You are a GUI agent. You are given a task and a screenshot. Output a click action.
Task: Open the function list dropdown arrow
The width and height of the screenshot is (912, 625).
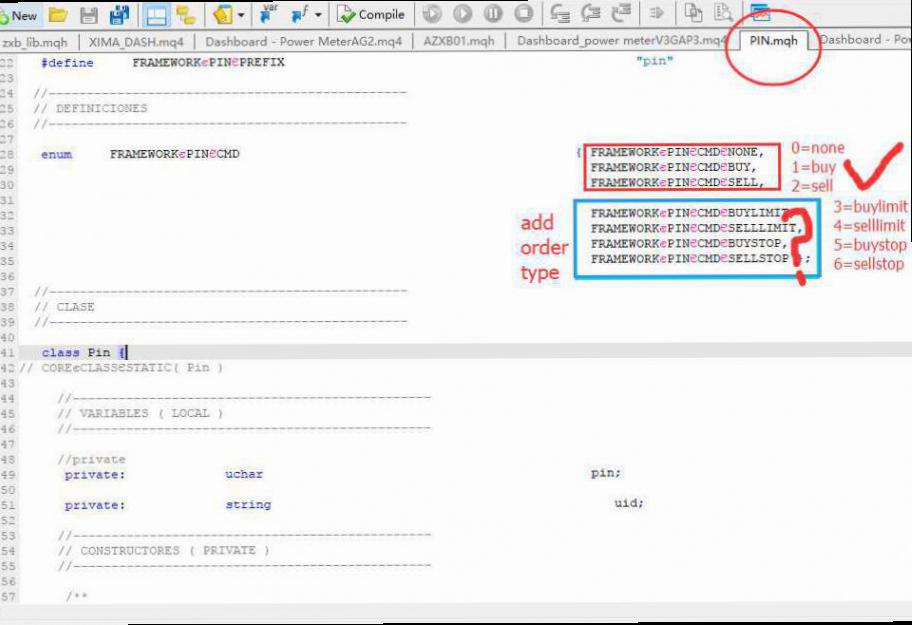pyautogui.click(x=318, y=15)
